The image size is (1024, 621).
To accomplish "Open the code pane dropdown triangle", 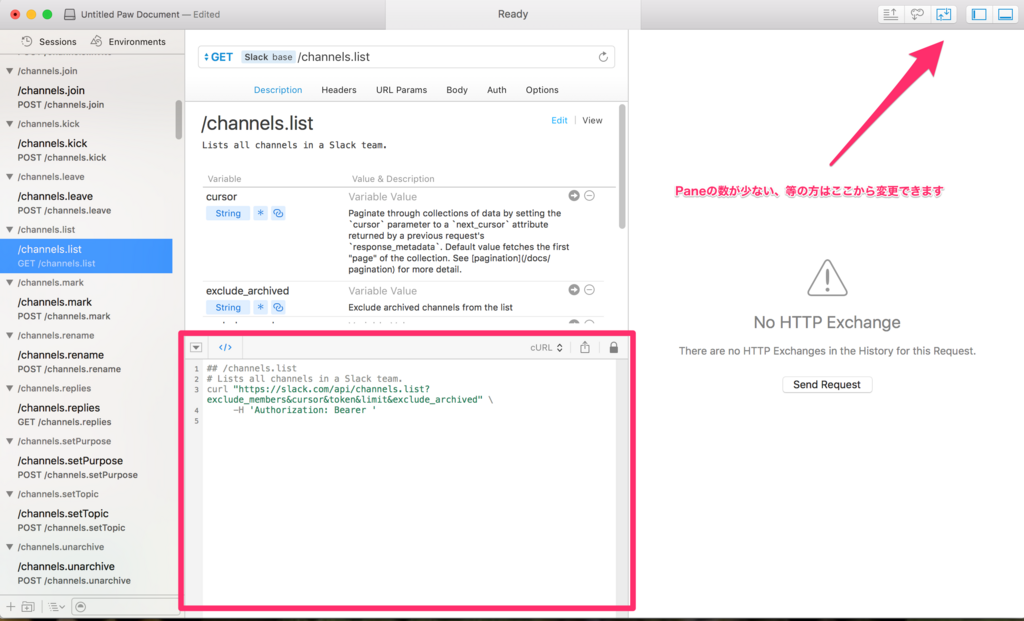I will (196, 347).
